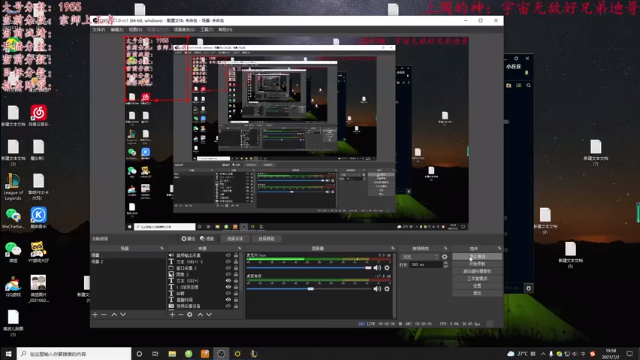Open the 微信 desktop shortcut
The height and width of the screenshot is (360, 640).
pyautogui.click(x=13, y=251)
